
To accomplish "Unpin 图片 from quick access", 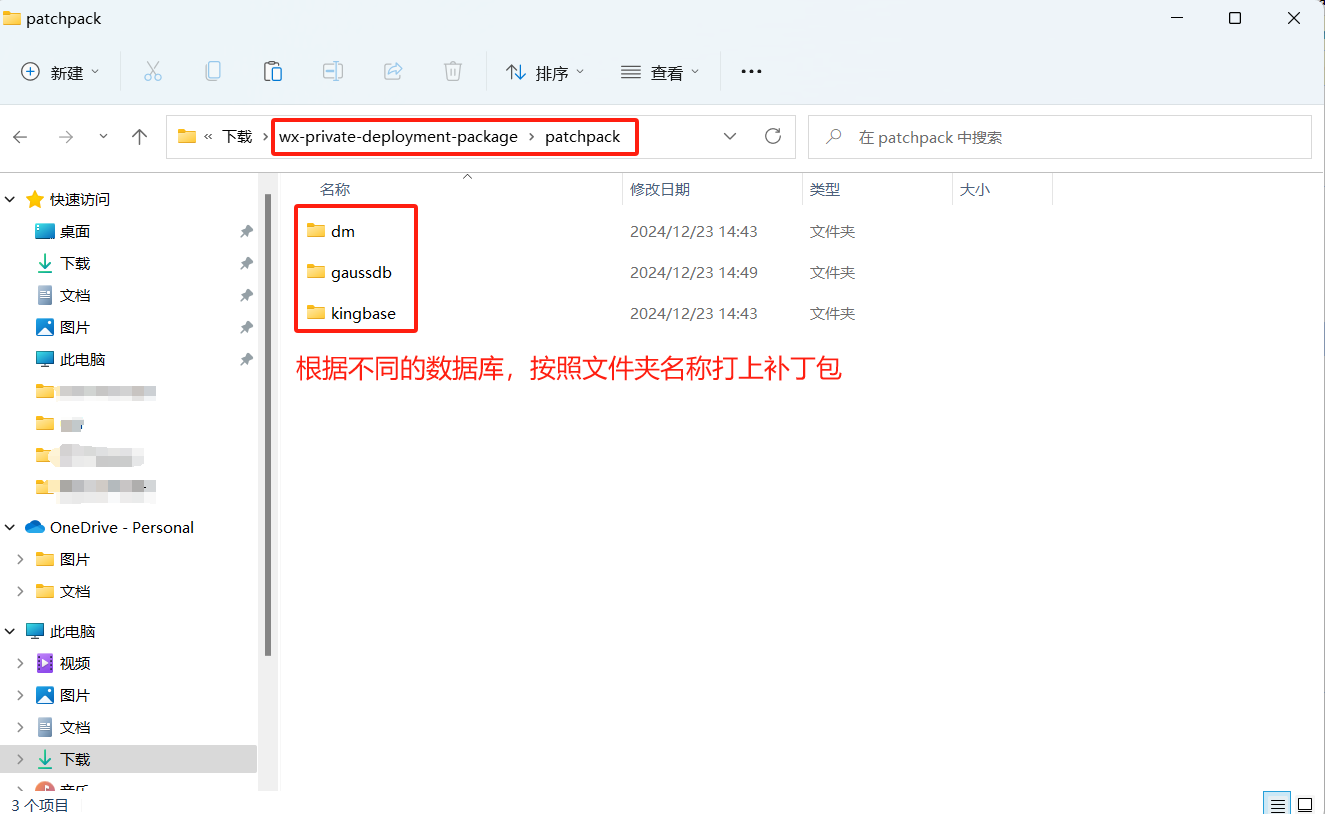I will 246,327.
